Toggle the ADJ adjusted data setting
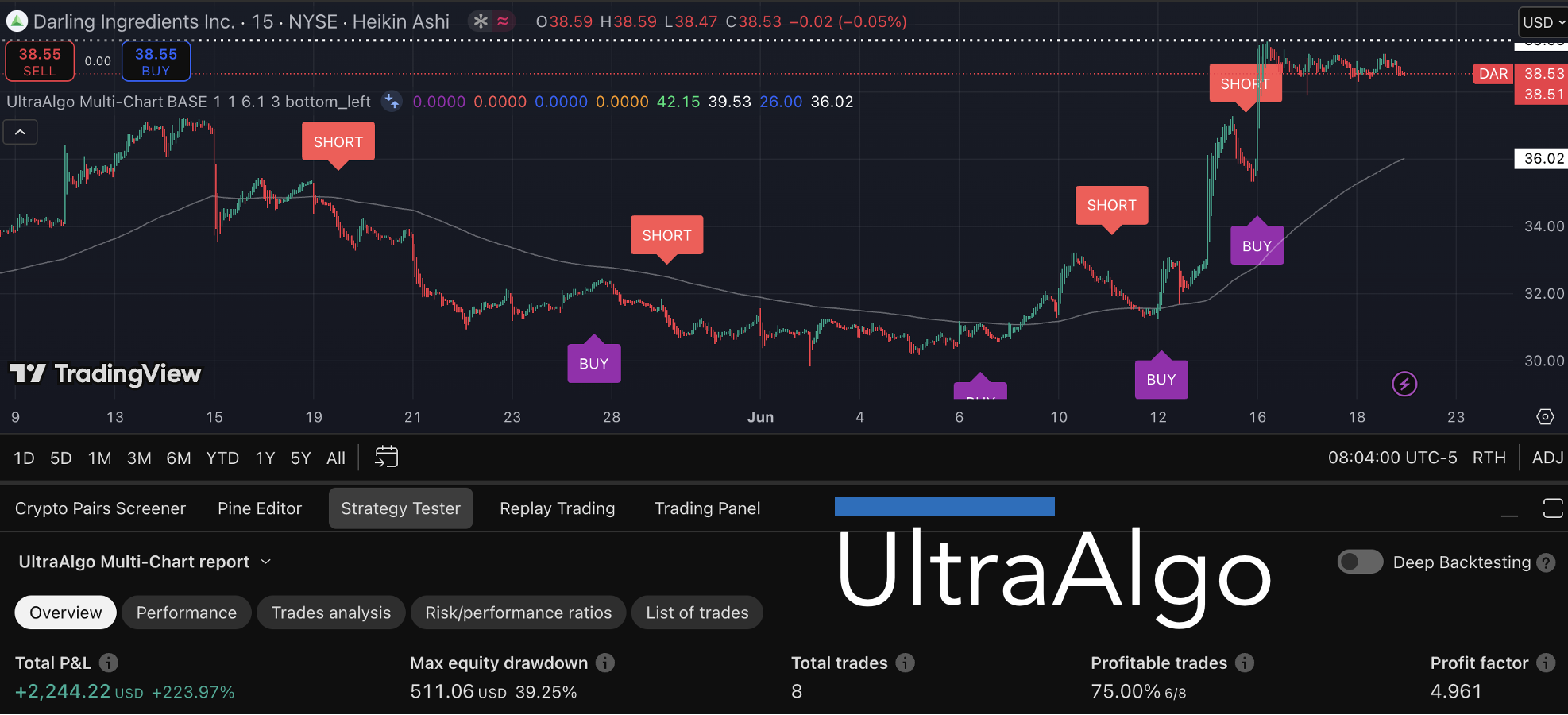 [1547, 458]
